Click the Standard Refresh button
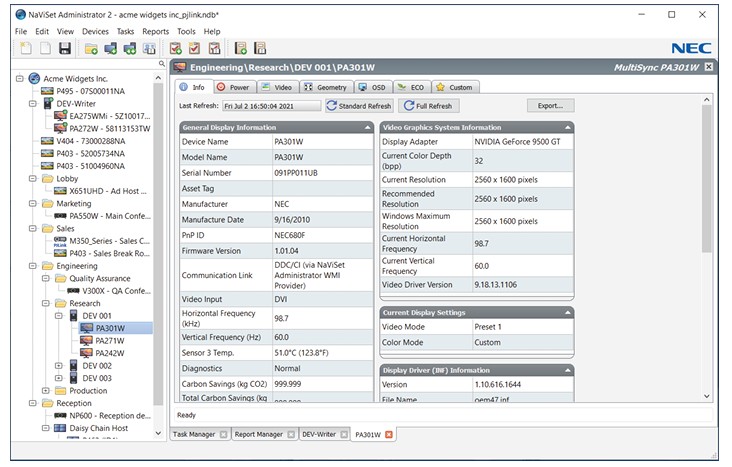 point(358,105)
